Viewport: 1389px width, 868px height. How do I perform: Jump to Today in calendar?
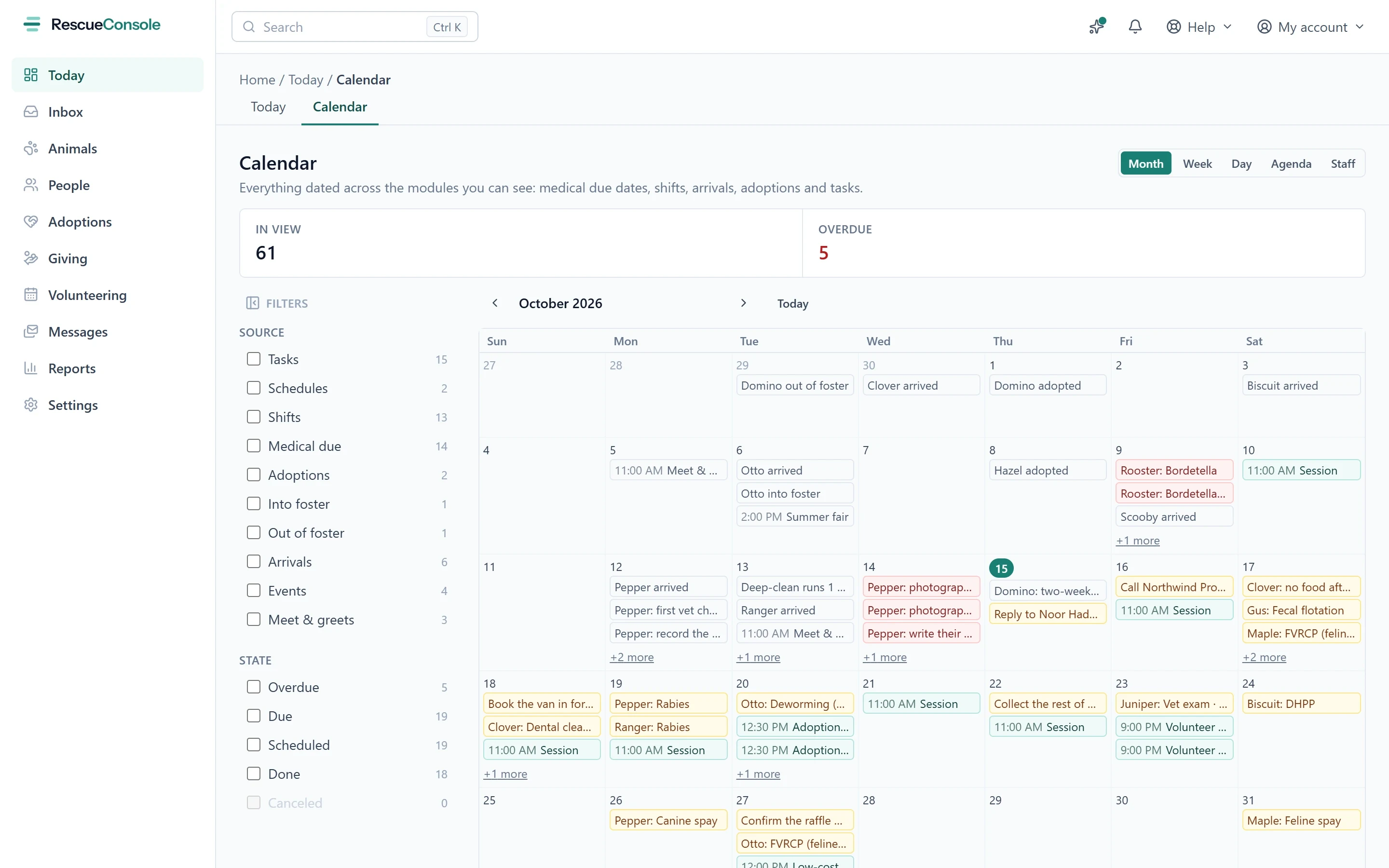792,303
